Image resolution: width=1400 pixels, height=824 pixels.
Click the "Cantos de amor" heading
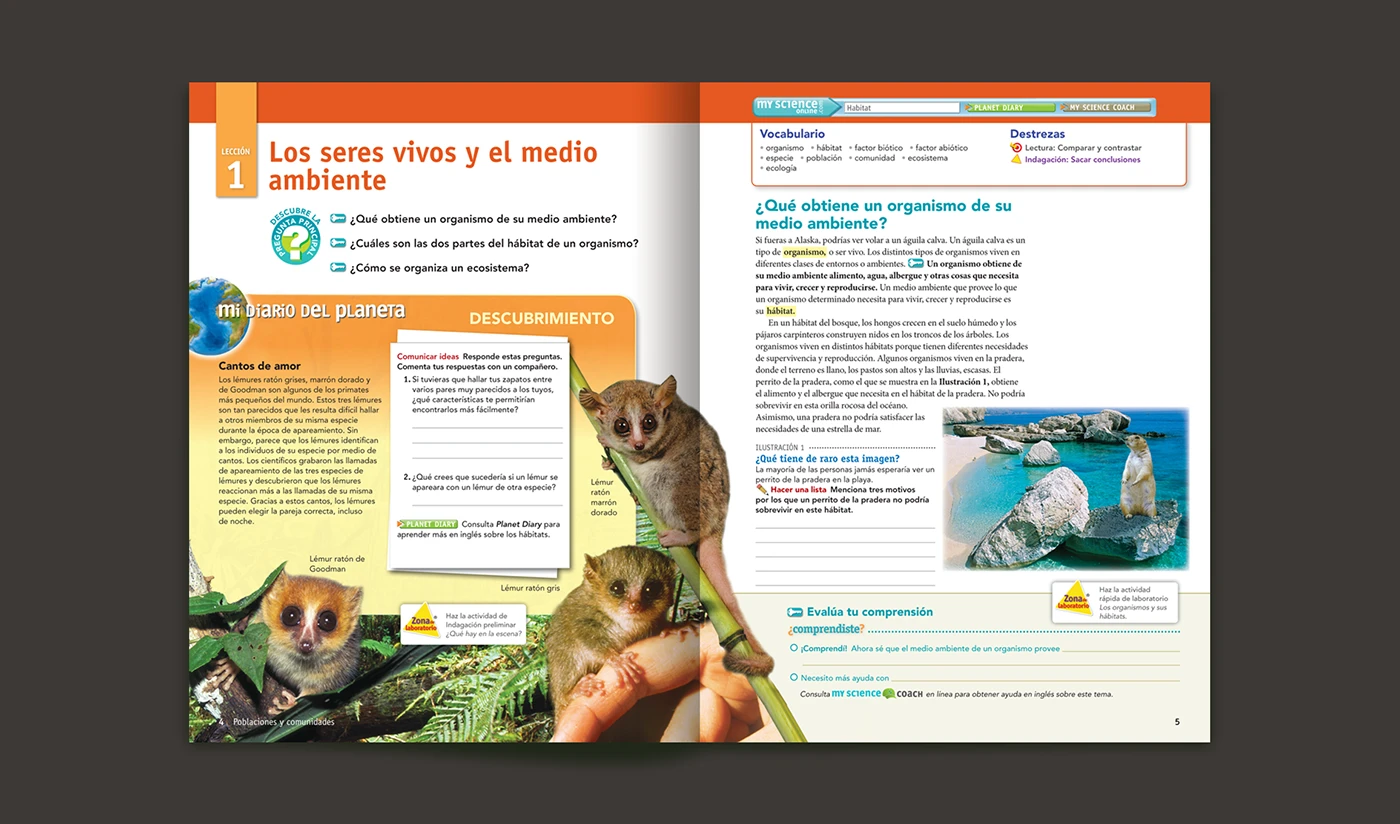click(x=259, y=366)
